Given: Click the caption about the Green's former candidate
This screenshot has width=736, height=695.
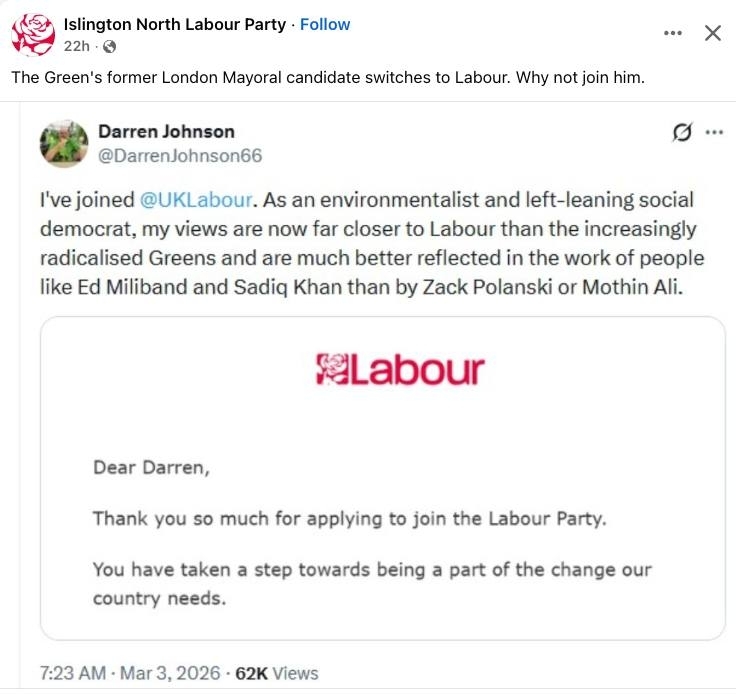Looking at the screenshot, I should point(328,78).
